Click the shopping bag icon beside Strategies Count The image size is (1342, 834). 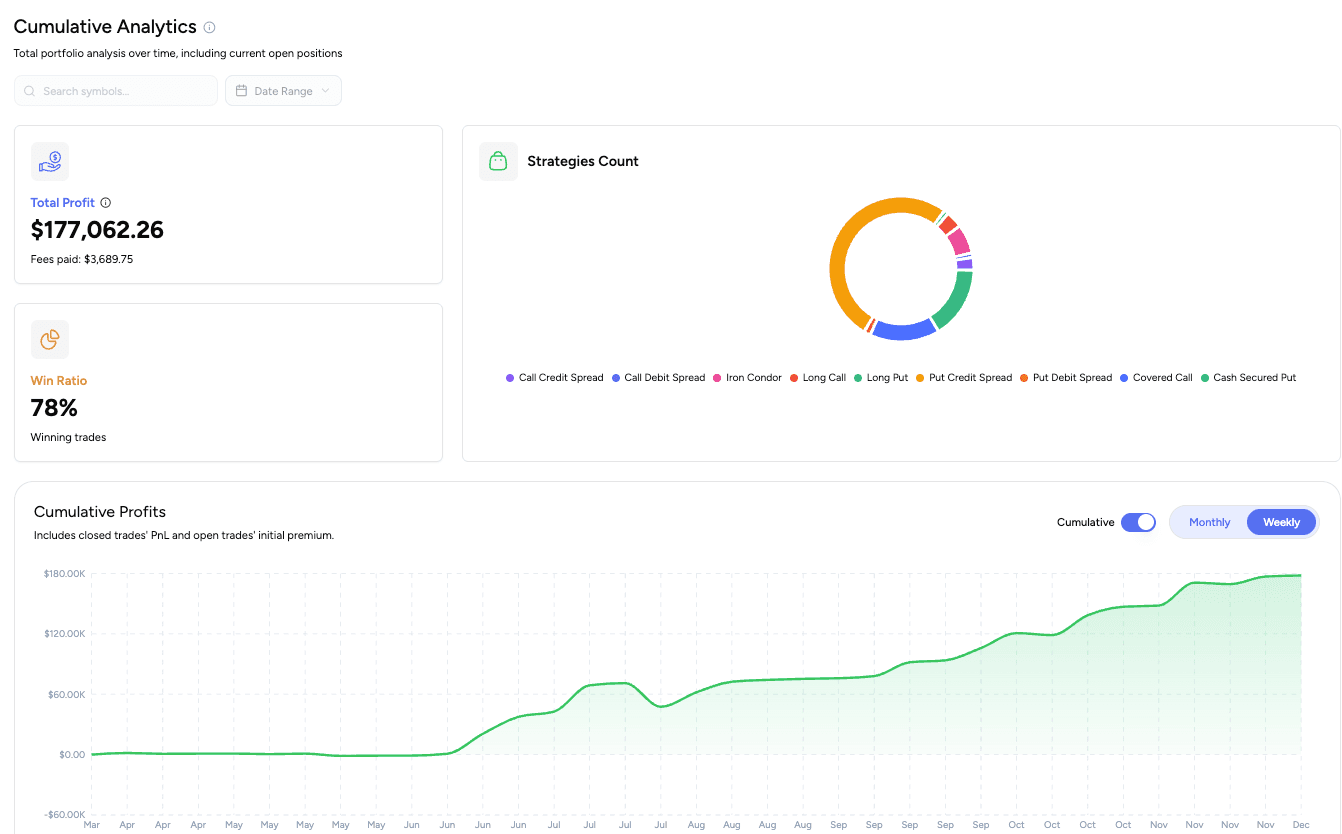pyautogui.click(x=498, y=161)
